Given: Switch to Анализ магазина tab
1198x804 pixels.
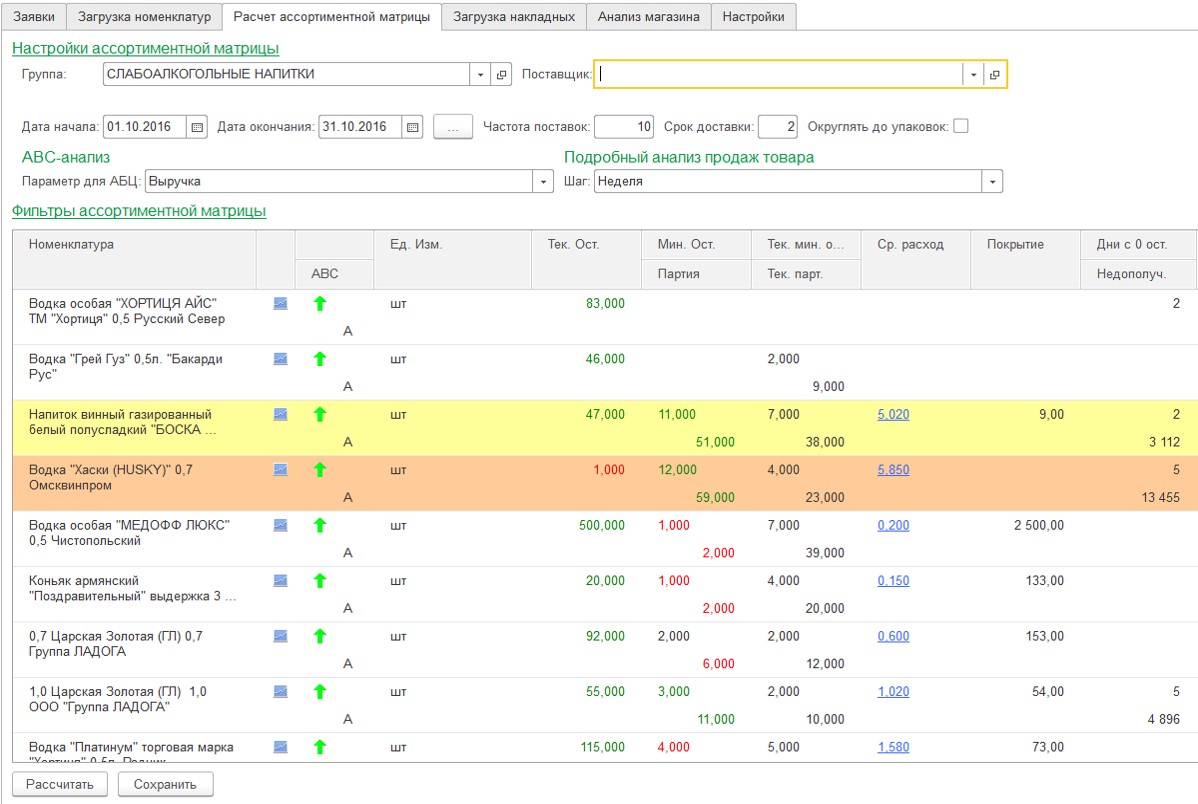Looking at the screenshot, I should [x=648, y=17].
